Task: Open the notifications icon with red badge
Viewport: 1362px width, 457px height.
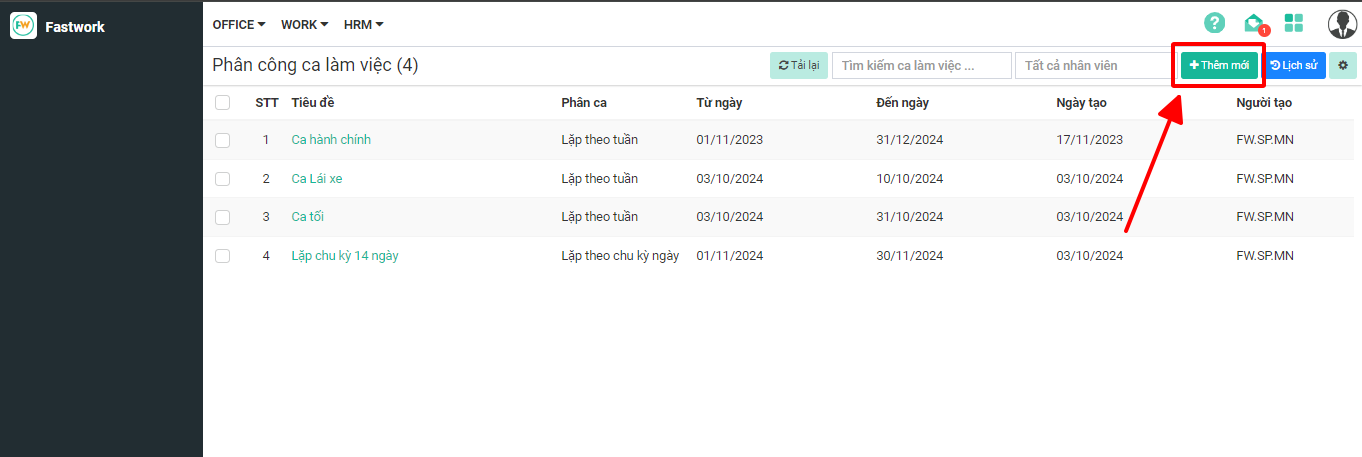Action: 1253,23
